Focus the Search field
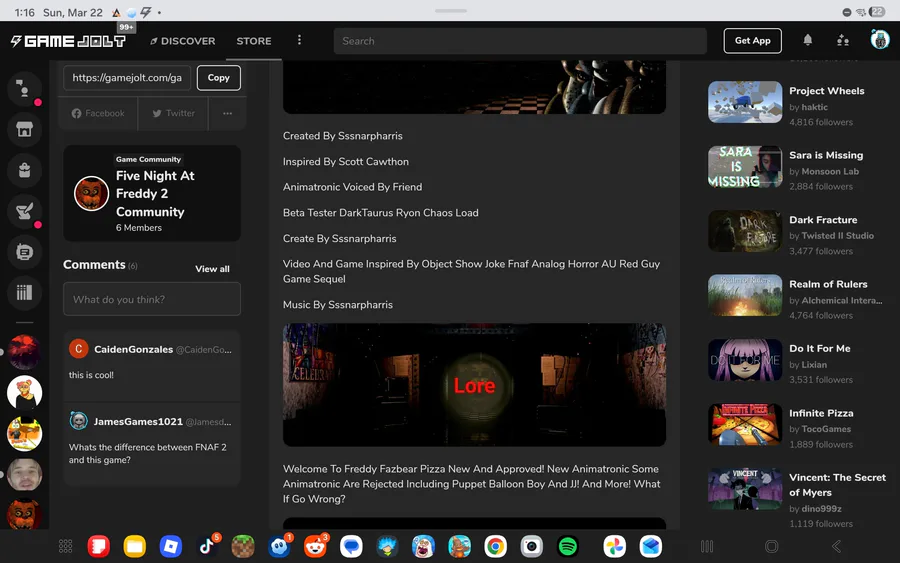This screenshot has height=563, width=900. 520,41
